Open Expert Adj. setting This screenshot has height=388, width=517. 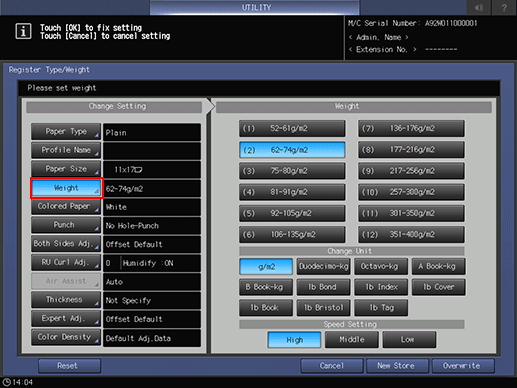point(66,318)
